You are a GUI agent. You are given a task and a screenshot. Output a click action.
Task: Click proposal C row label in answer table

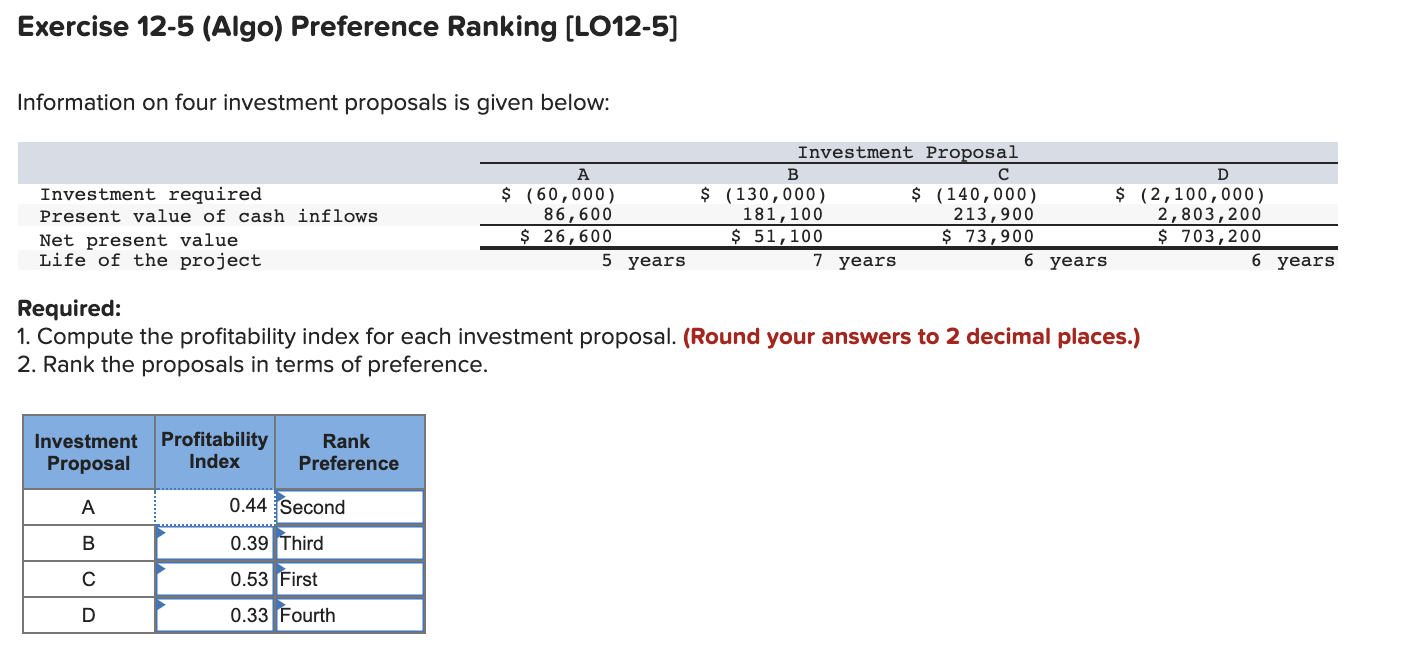87,578
